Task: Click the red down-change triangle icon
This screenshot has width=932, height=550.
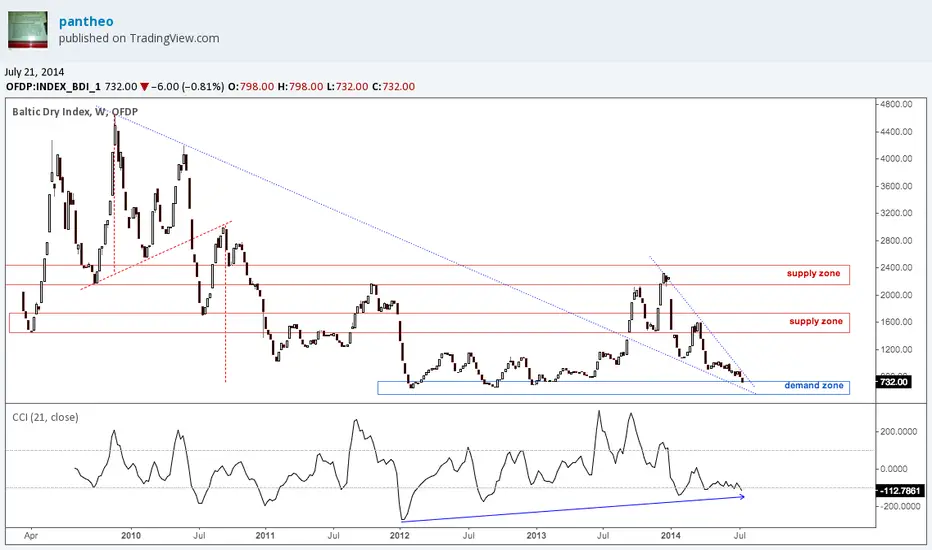Action: pos(144,87)
